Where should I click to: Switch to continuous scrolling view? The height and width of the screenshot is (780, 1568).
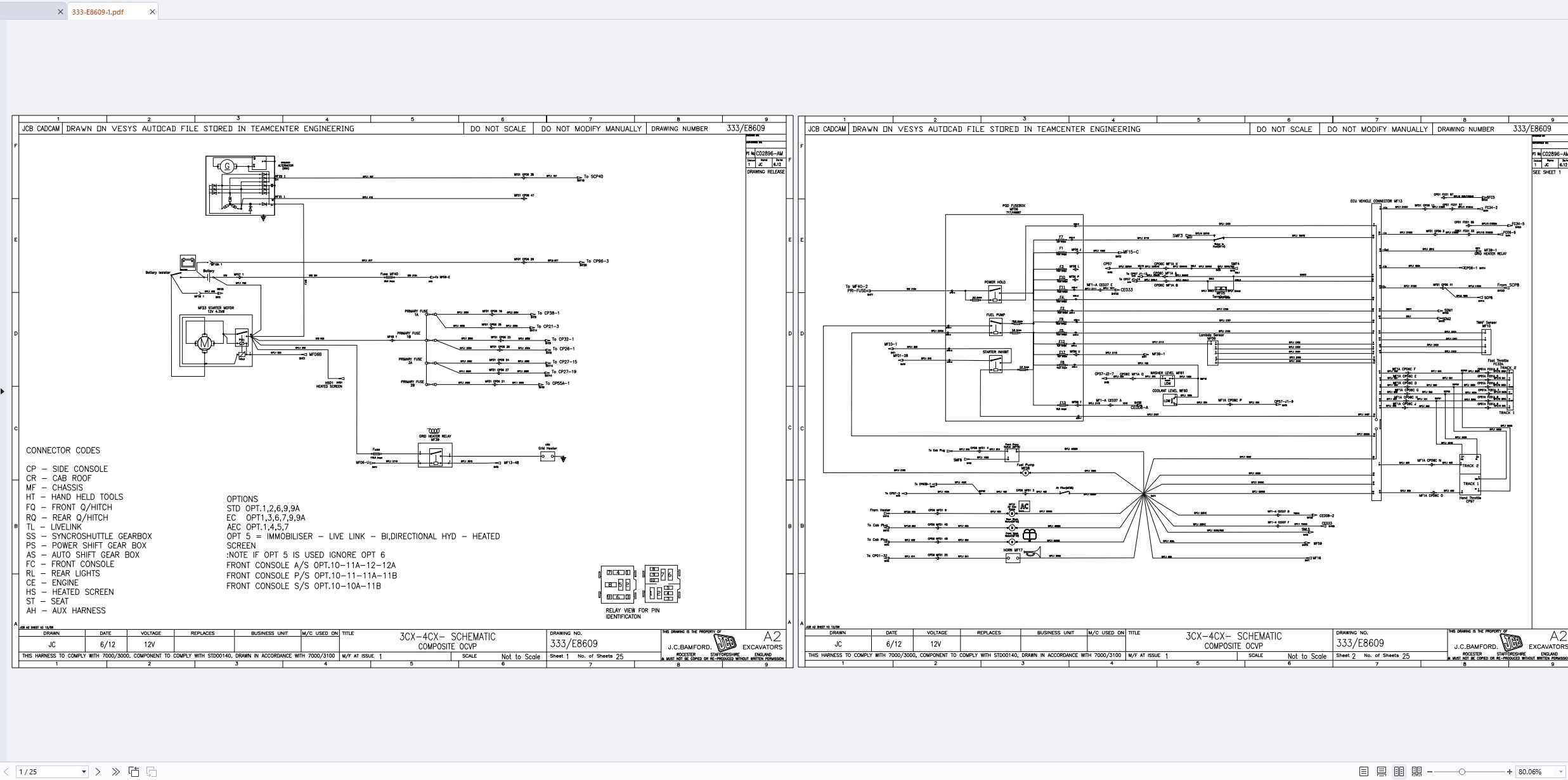pyautogui.click(x=1382, y=772)
